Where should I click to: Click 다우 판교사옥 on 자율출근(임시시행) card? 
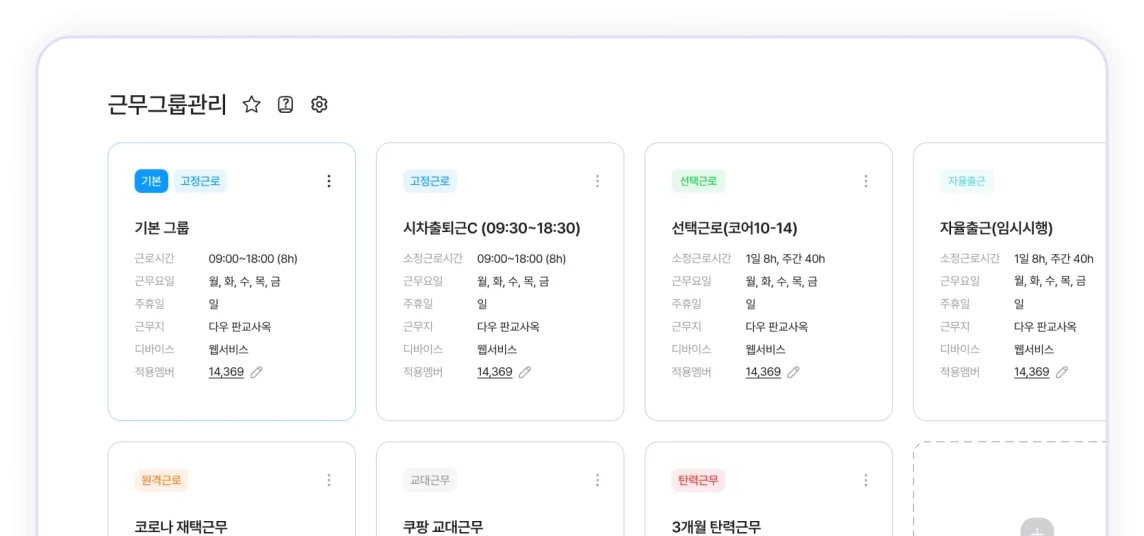(x=1046, y=327)
